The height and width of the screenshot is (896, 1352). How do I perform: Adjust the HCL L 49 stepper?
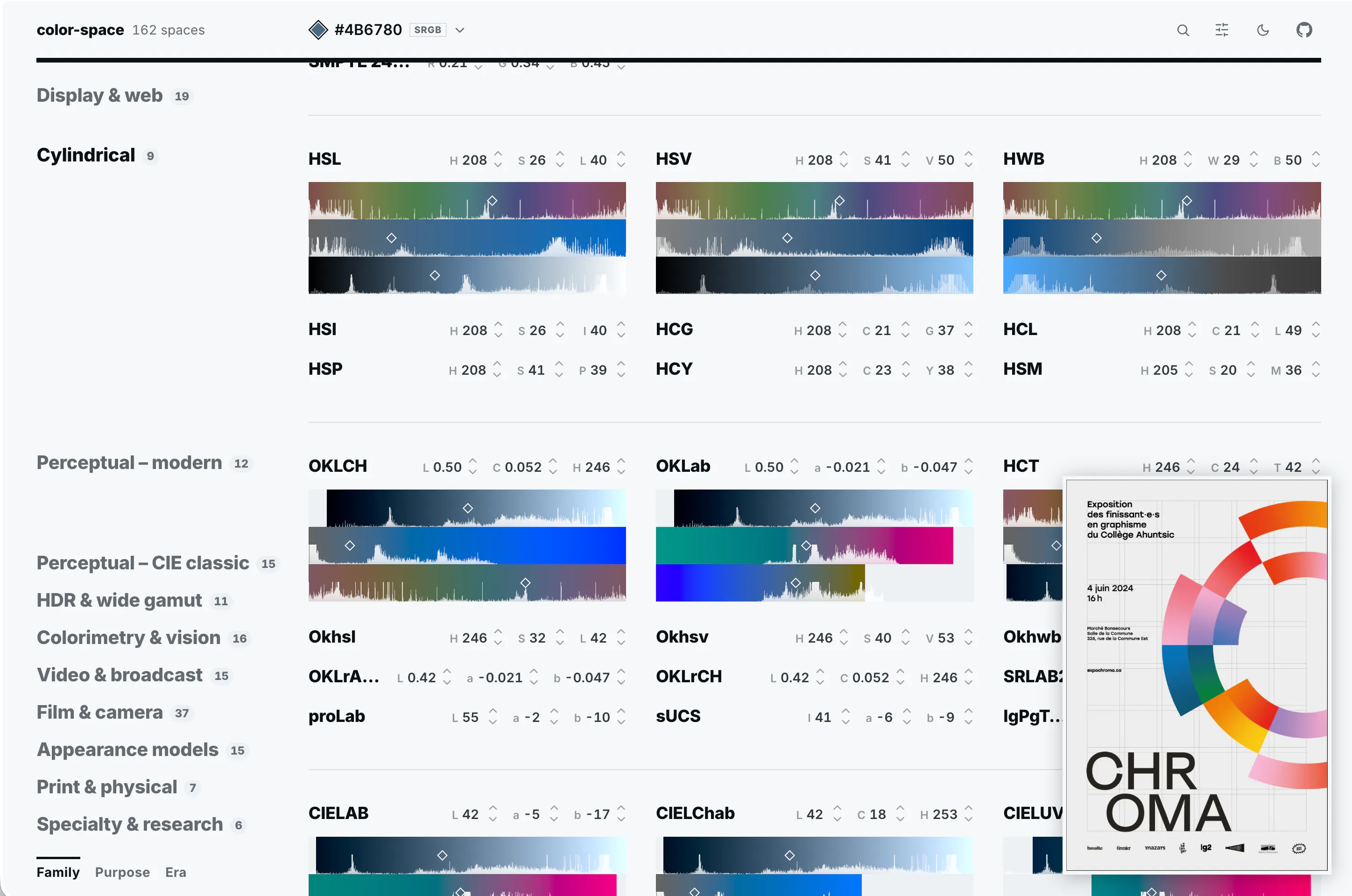coord(1316,330)
